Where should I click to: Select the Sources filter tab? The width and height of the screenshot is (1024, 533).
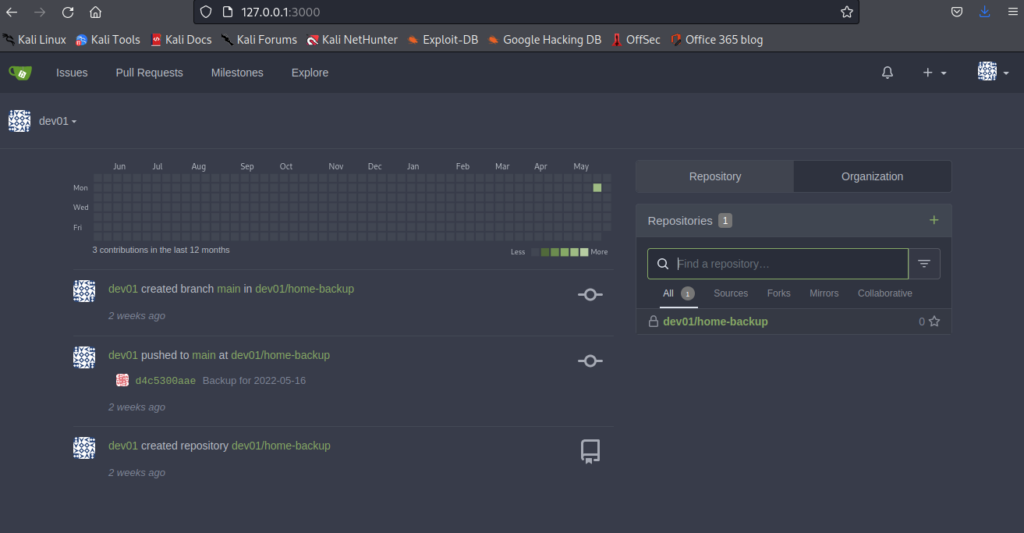(x=730, y=293)
